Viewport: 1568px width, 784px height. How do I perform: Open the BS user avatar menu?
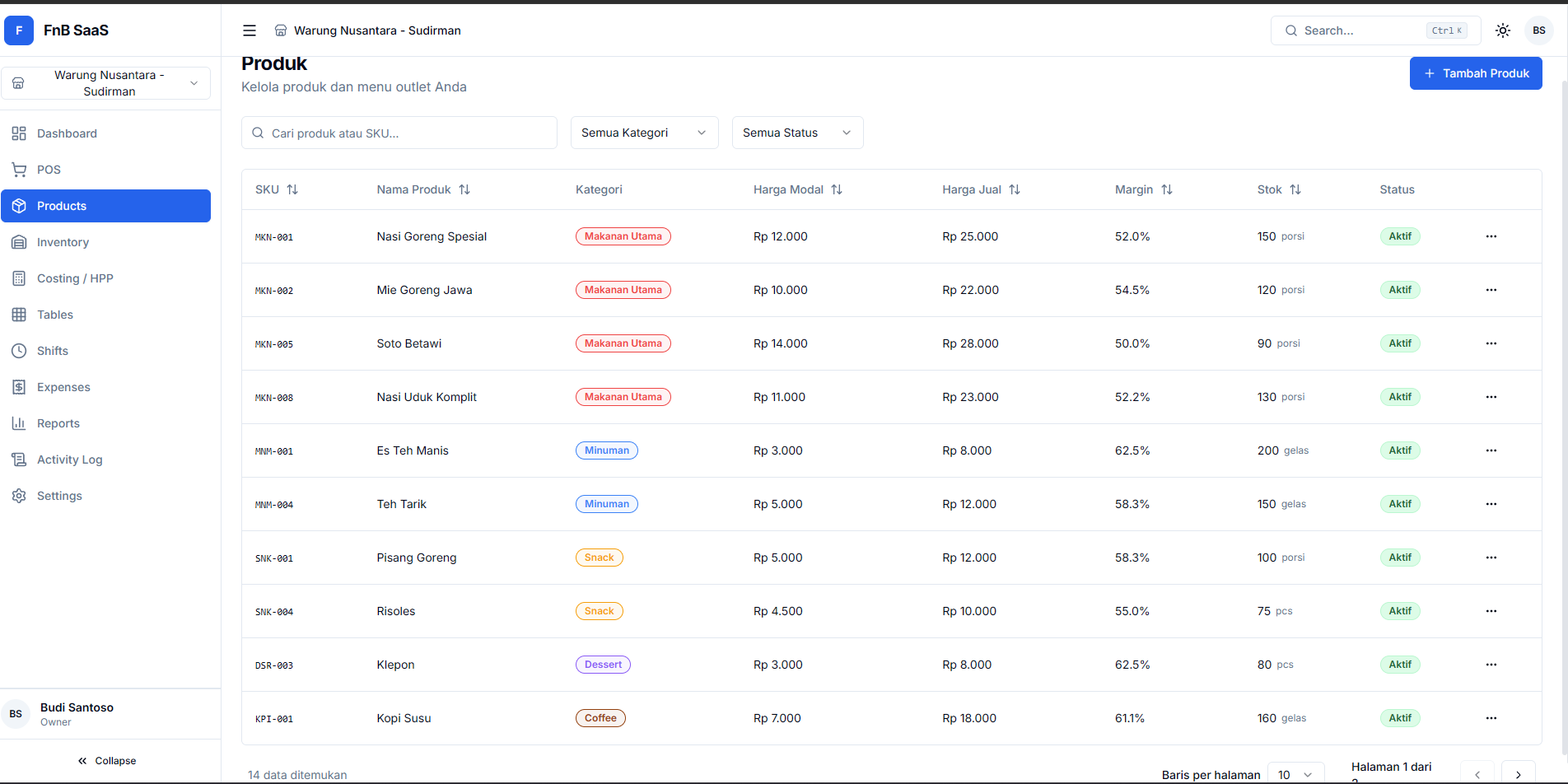click(1539, 30)
